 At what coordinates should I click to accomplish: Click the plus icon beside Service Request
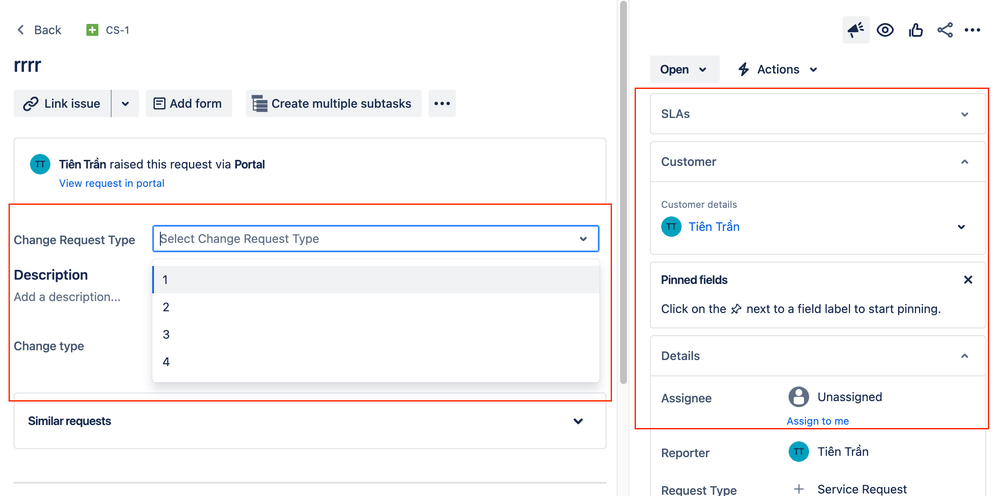(x=798, y=489)
